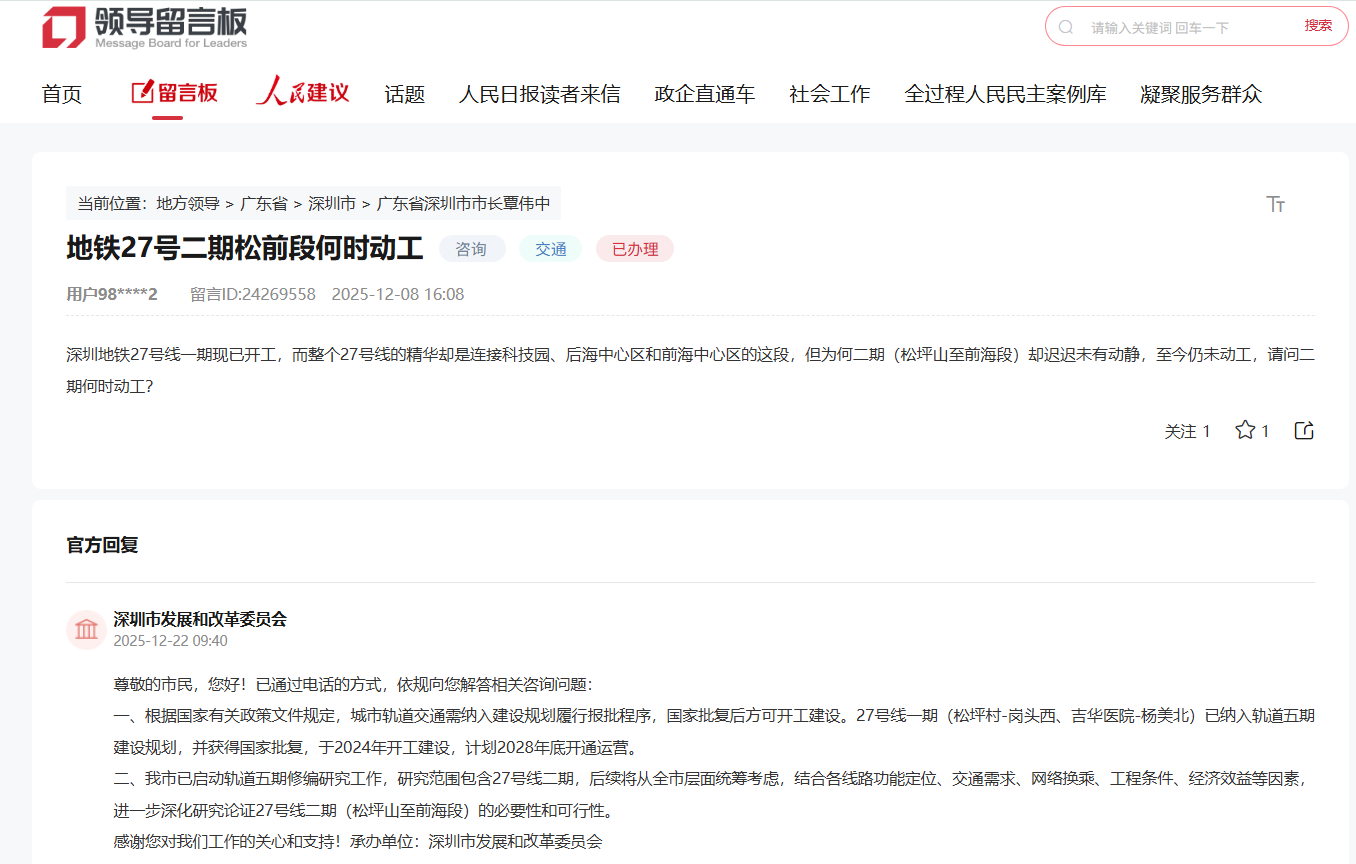Open the font size adjustment icon
This screenshot has height=864, width=1356.
1275,204
